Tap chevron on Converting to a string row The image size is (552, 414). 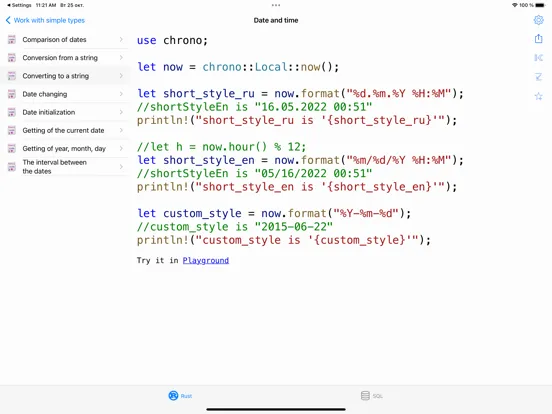[121, 76]
